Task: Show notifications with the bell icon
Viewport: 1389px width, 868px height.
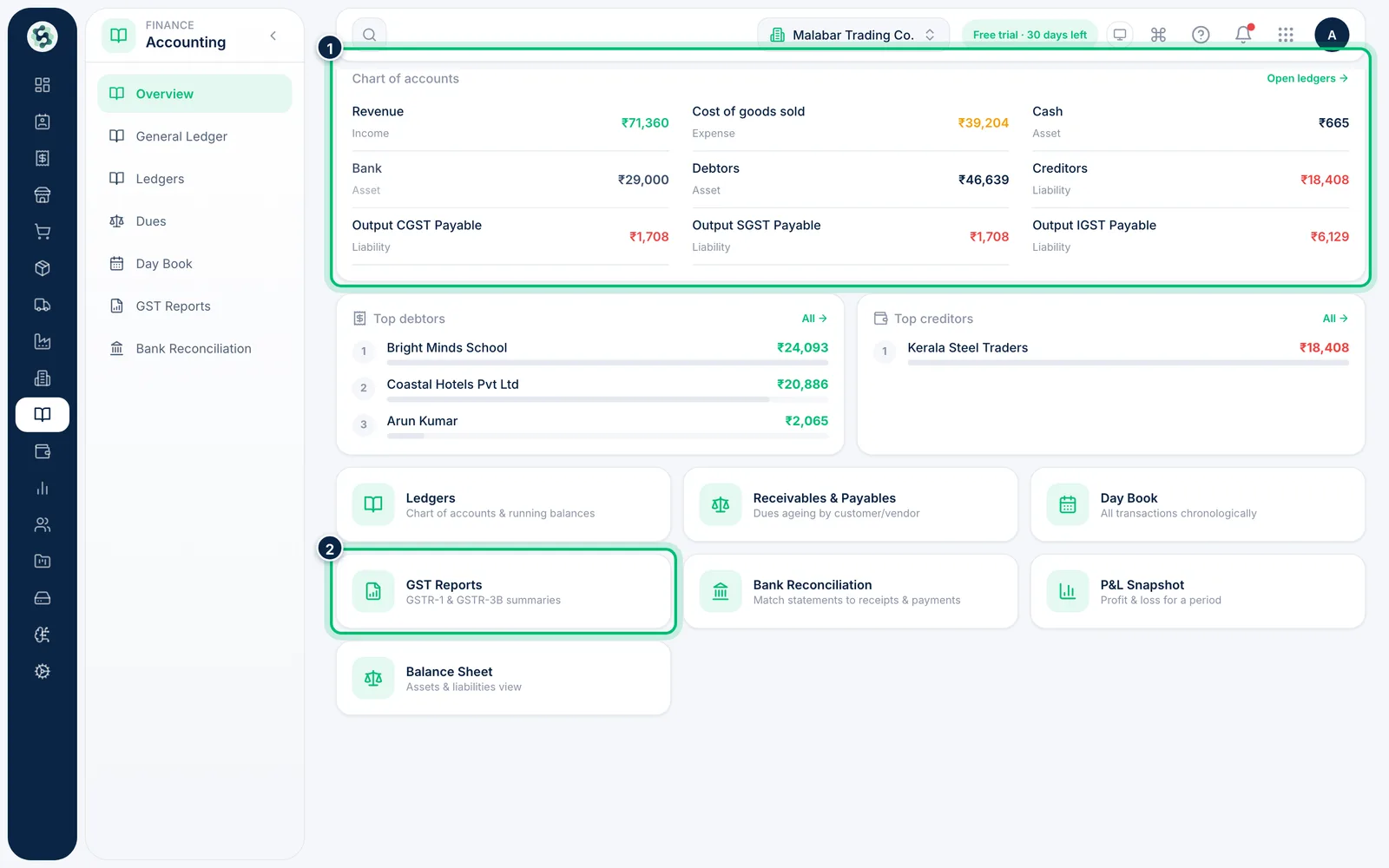Action: point(1243,35)
